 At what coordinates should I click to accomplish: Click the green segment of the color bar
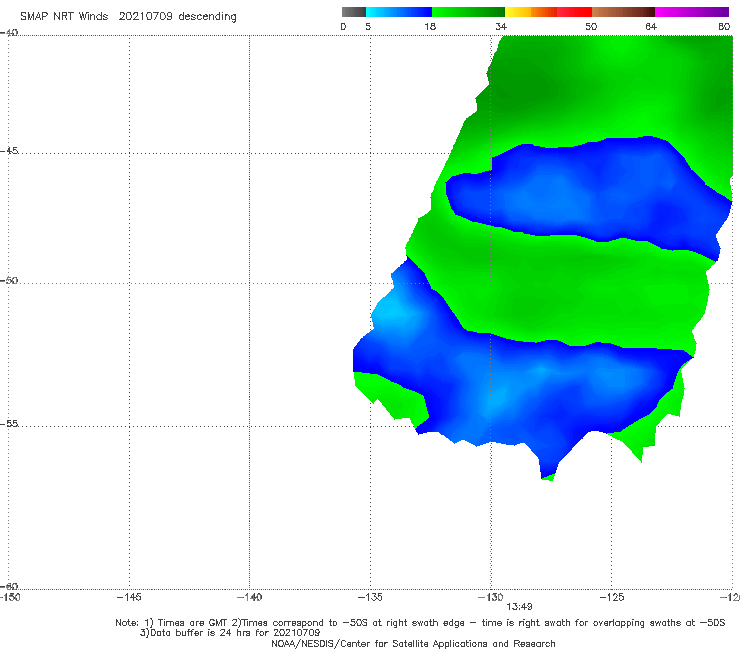(468, 12)
